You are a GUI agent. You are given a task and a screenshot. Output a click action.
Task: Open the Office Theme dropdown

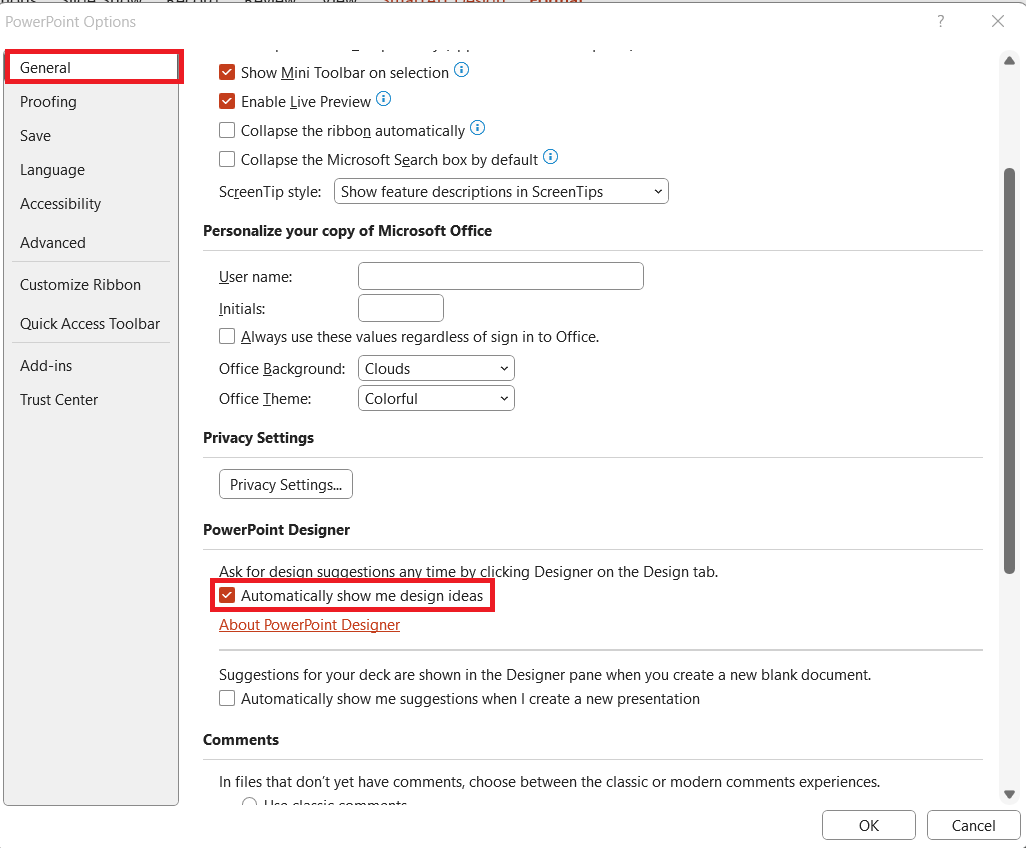tap(436, 398)
